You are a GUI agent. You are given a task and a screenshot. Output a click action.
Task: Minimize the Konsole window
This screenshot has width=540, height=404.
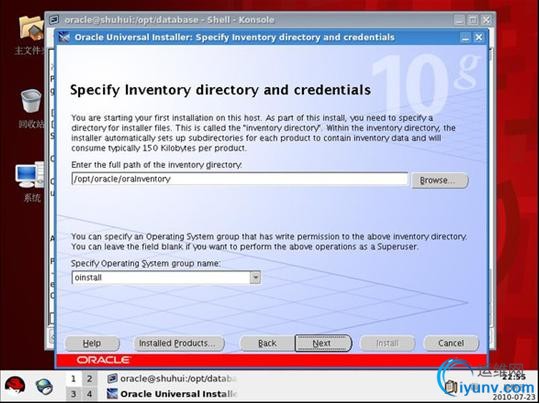(x=459, y=20)
